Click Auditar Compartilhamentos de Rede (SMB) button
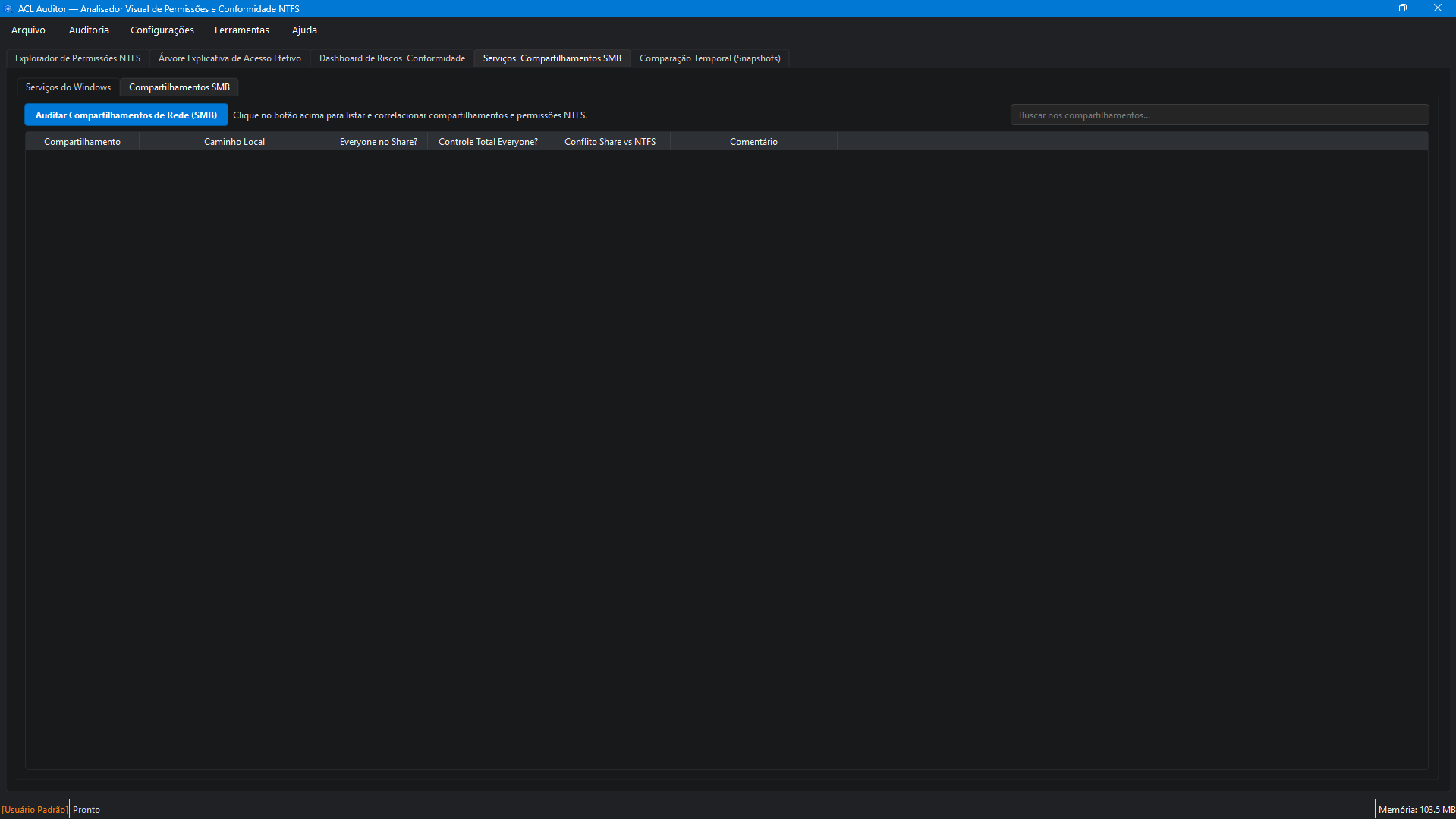The image size is (1456, 819). (126, 115)
